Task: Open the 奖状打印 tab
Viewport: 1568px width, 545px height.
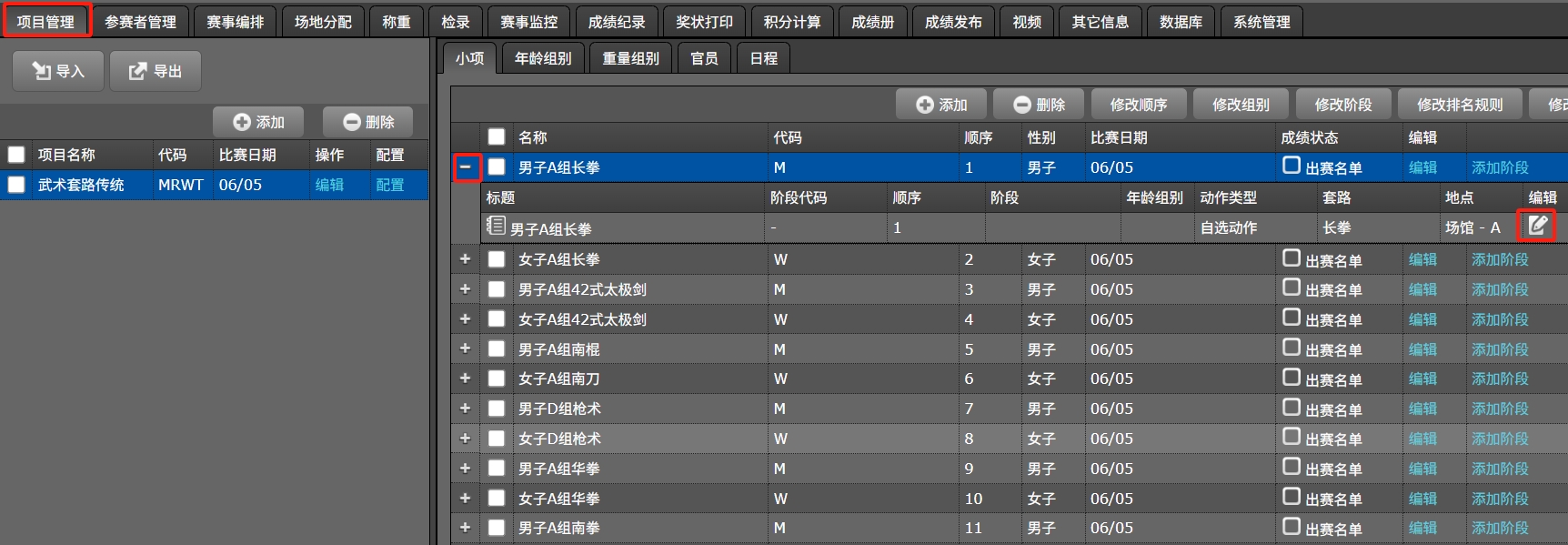Action: click(705, 22)
